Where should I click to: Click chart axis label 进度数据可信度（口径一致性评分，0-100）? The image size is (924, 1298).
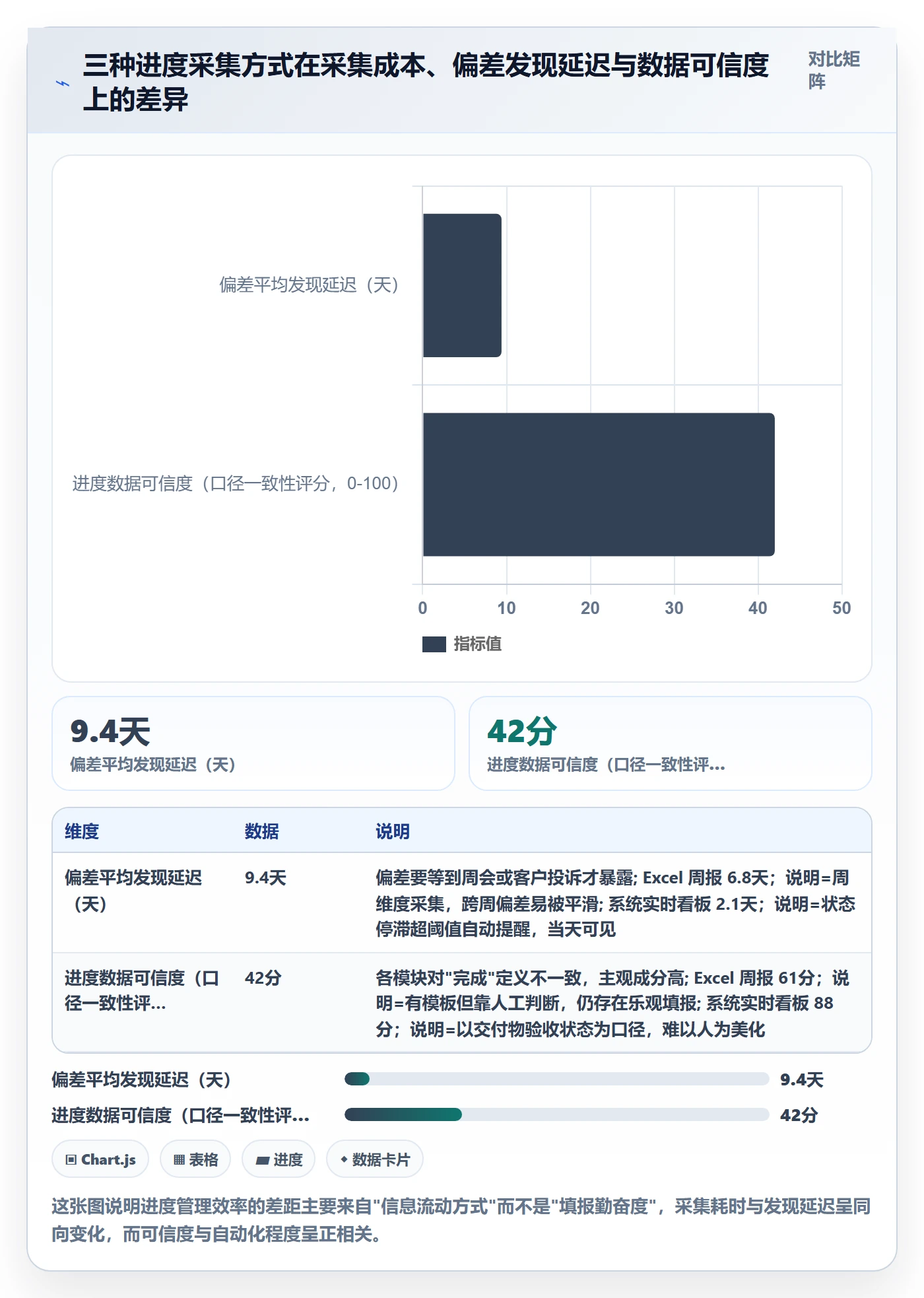(236, 483)
